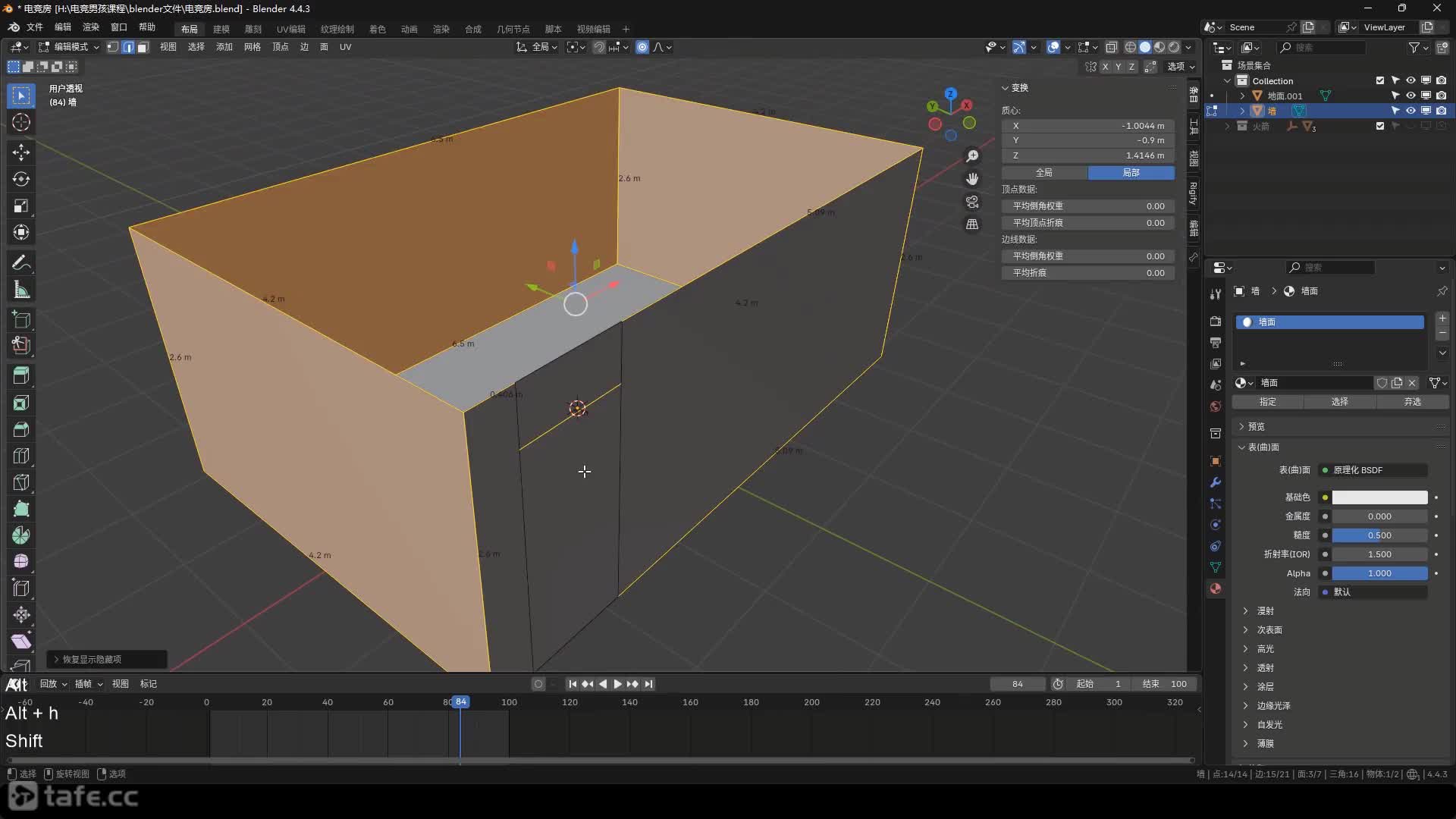
Task: Click the 基础色 white color swatch
Action: (x=1379, y=497)
